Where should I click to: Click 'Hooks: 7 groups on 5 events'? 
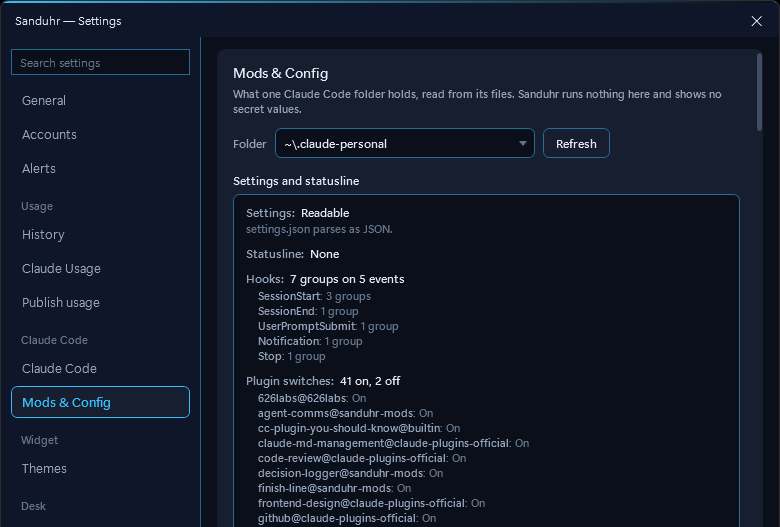click(325, 279)
